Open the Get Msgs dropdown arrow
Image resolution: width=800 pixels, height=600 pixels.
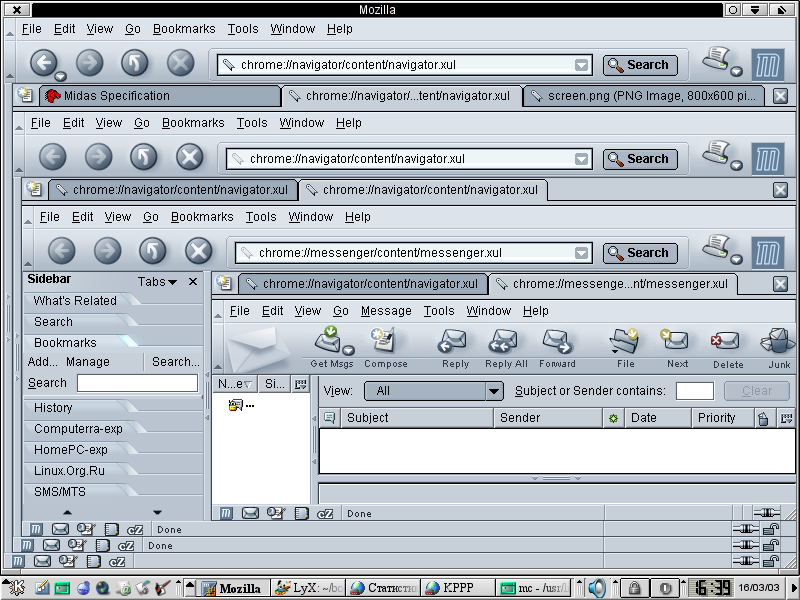click(x=348, y=351)
